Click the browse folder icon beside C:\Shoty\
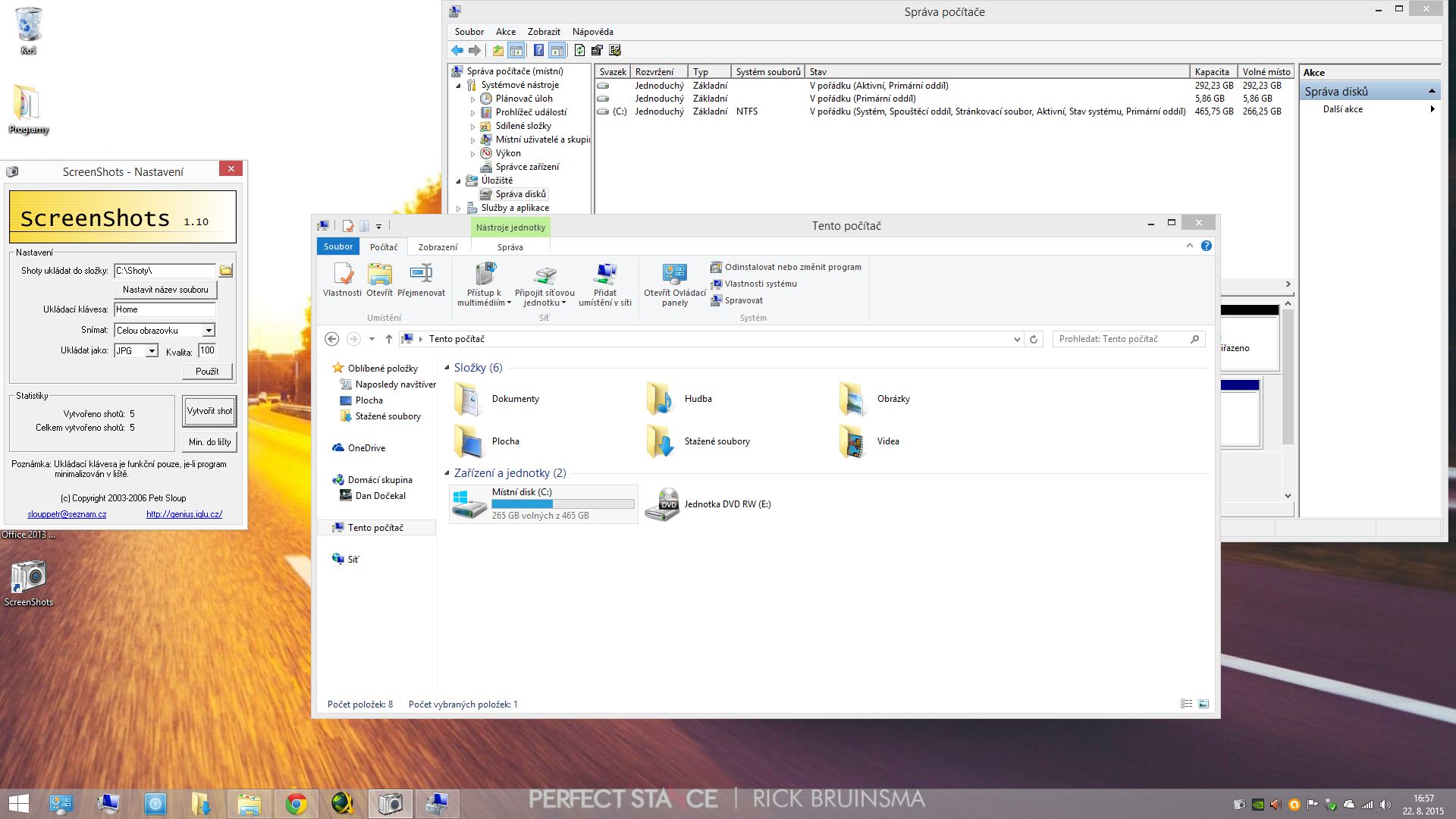Viewport: 1456px width, 819px height. pos(226,271)
